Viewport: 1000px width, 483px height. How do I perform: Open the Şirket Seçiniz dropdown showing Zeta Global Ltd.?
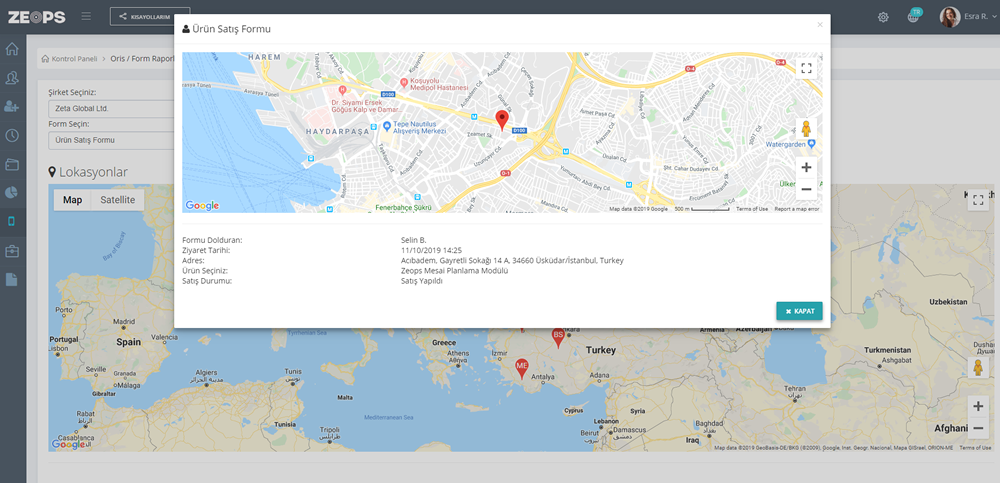pos(112,108)
